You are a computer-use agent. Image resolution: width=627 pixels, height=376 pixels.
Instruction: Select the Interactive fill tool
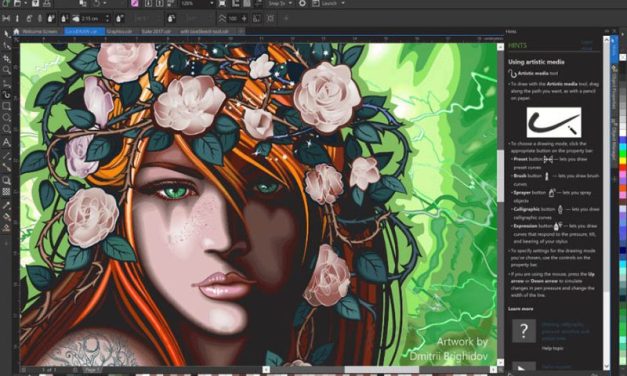click(6, 217)
